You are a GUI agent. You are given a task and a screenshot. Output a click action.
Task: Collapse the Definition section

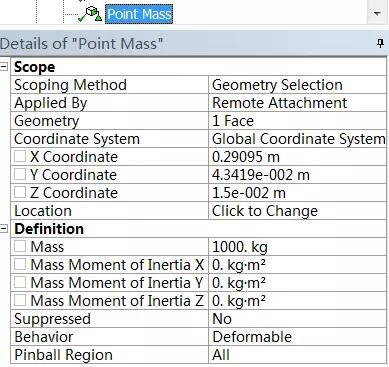pyautogui.click(x=4, y=229)
